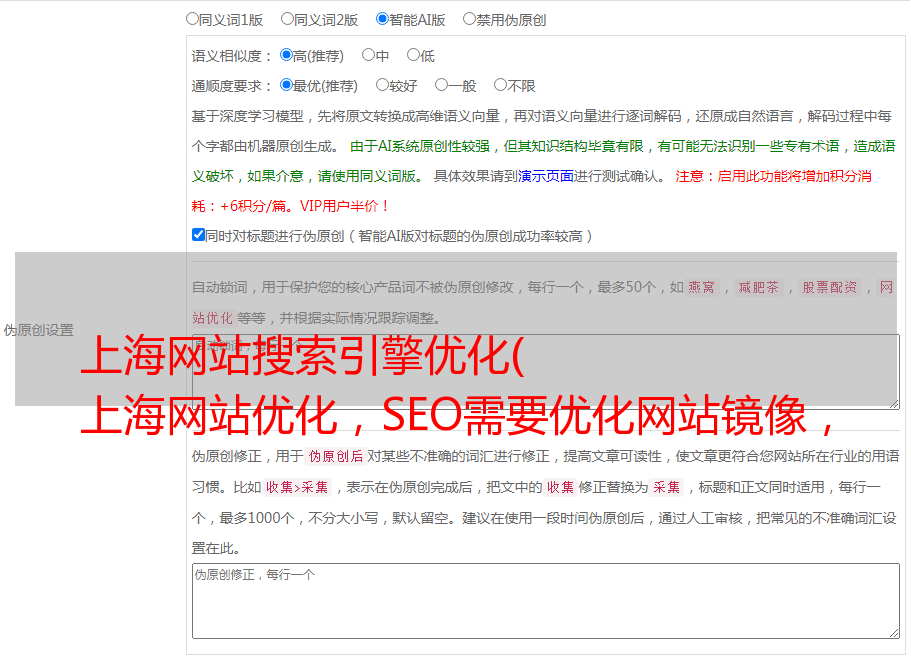Grab the 自动锁词 textarea resize handle
911x658 pixels.
click(894, 404)
